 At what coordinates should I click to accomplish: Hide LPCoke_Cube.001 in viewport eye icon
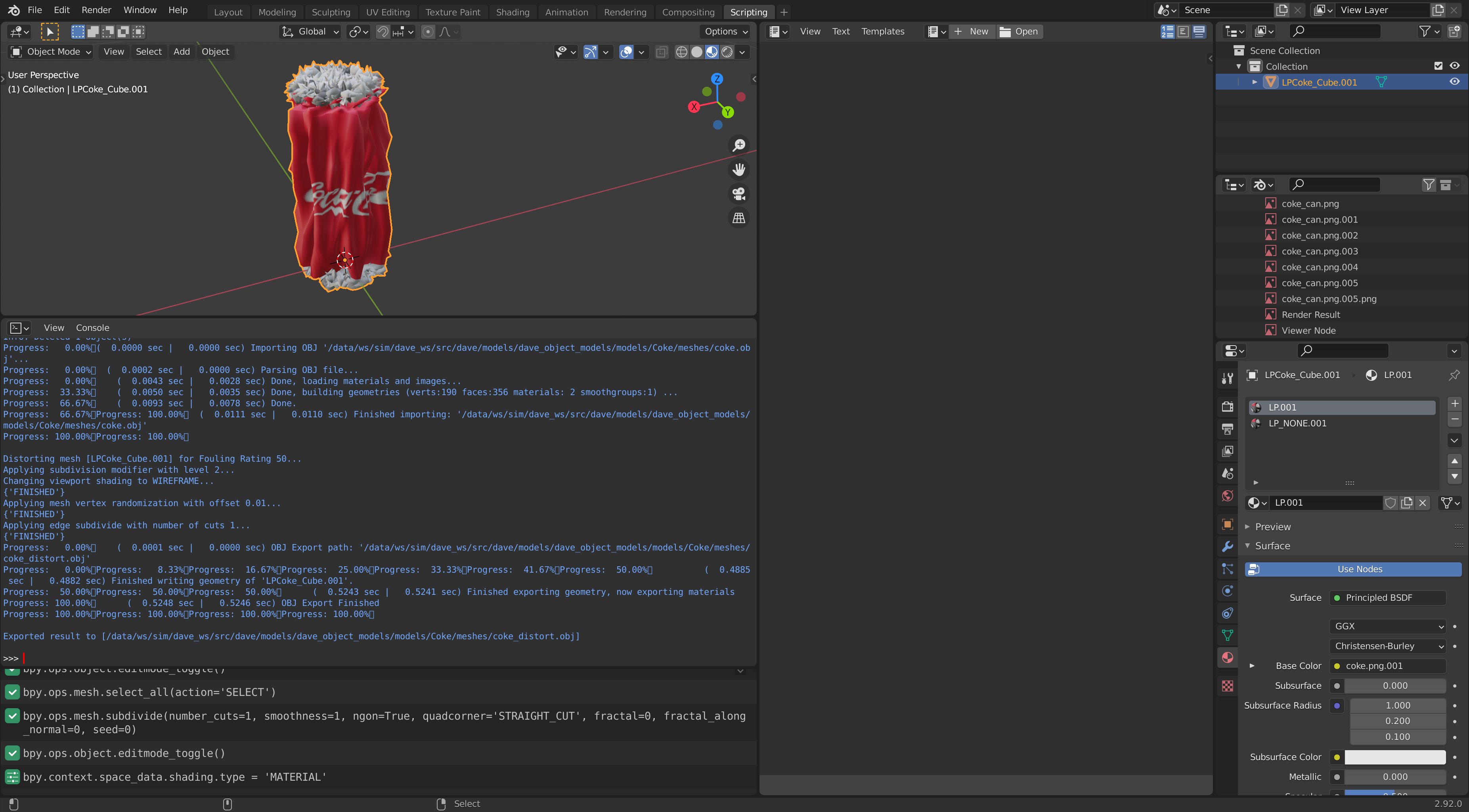coord(1455,82)
